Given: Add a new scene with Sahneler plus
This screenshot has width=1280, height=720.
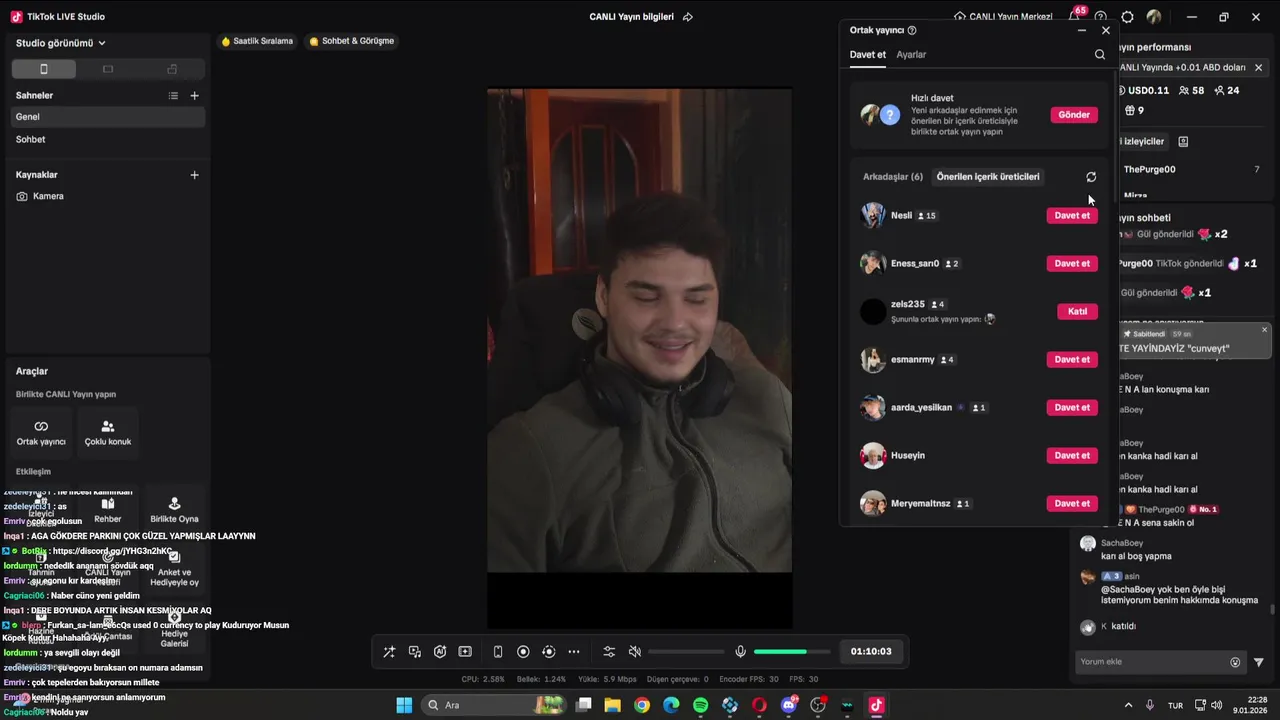Looking at the screenshot, I should point(195,96).
